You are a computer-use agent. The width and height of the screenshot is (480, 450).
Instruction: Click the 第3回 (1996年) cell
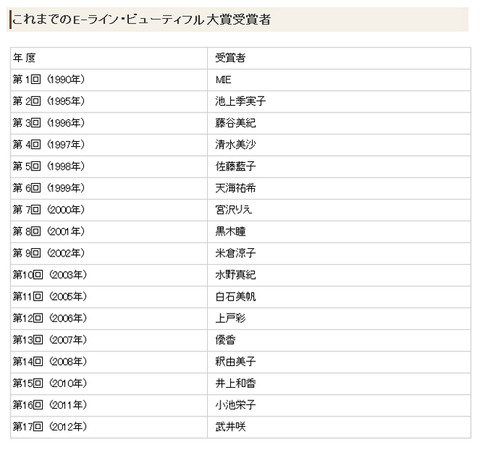pos(109,123)
